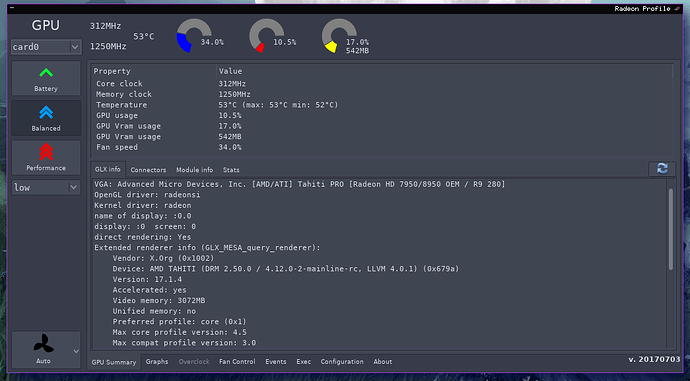This screenshot has width=690, height=381.
Task: Click the Max core profile version line
Action: [180, 332]
